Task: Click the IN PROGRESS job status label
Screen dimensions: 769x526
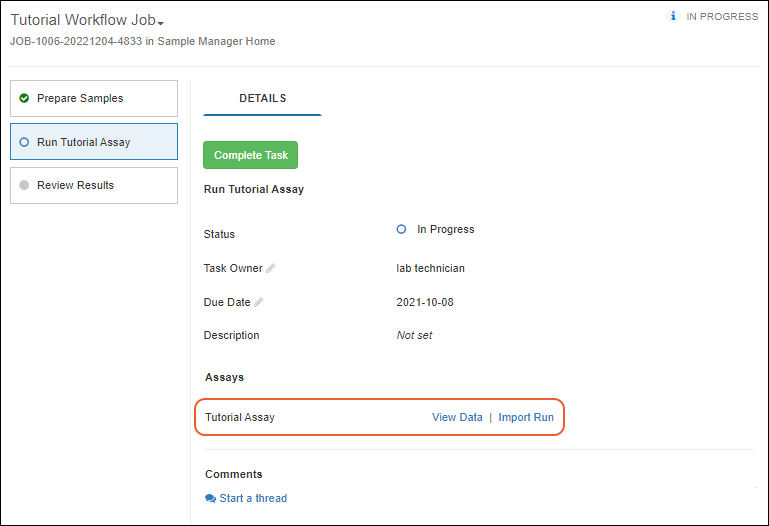Action: tap(722, 17)
